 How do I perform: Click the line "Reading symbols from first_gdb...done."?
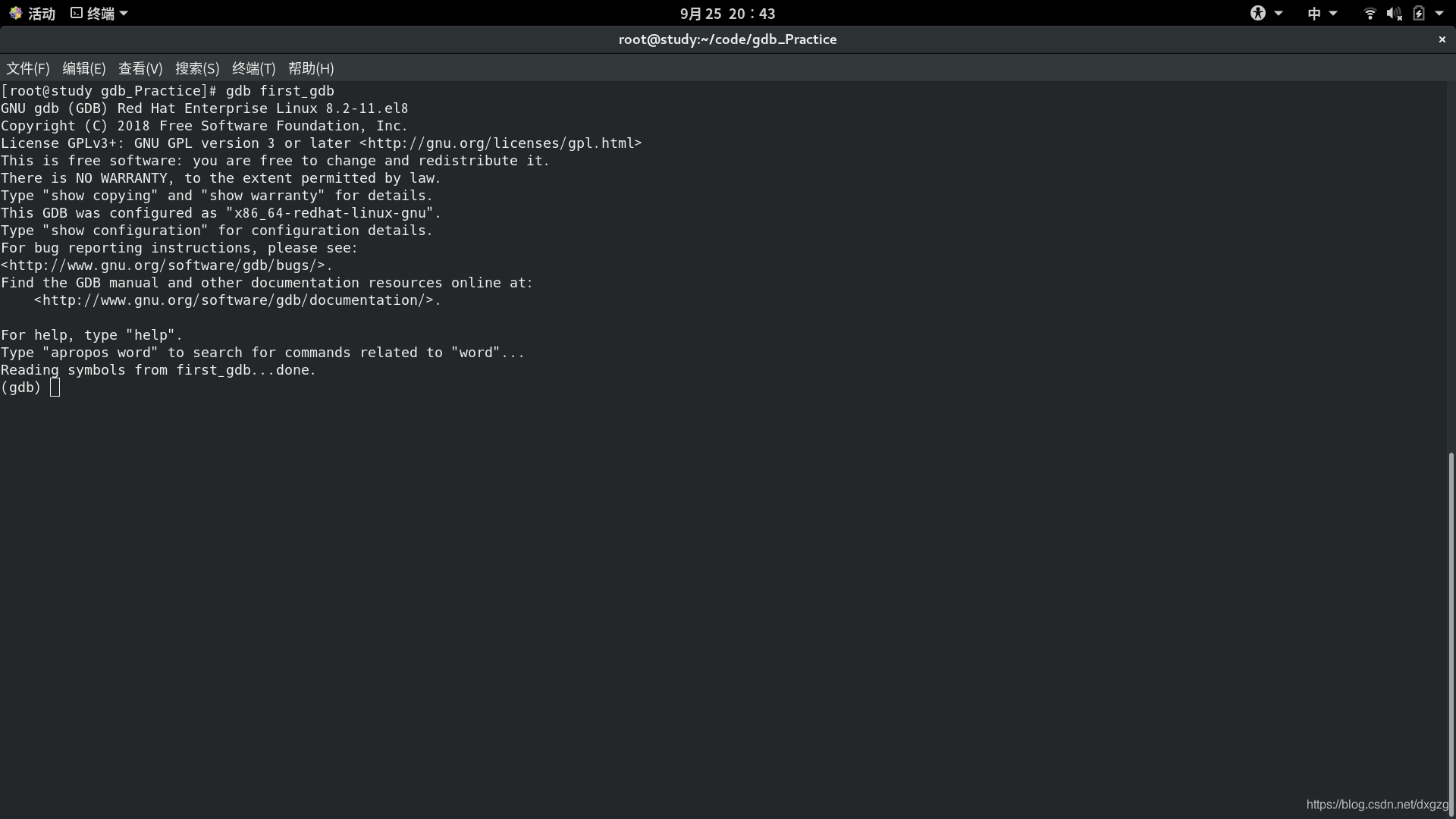coord(158,370)
